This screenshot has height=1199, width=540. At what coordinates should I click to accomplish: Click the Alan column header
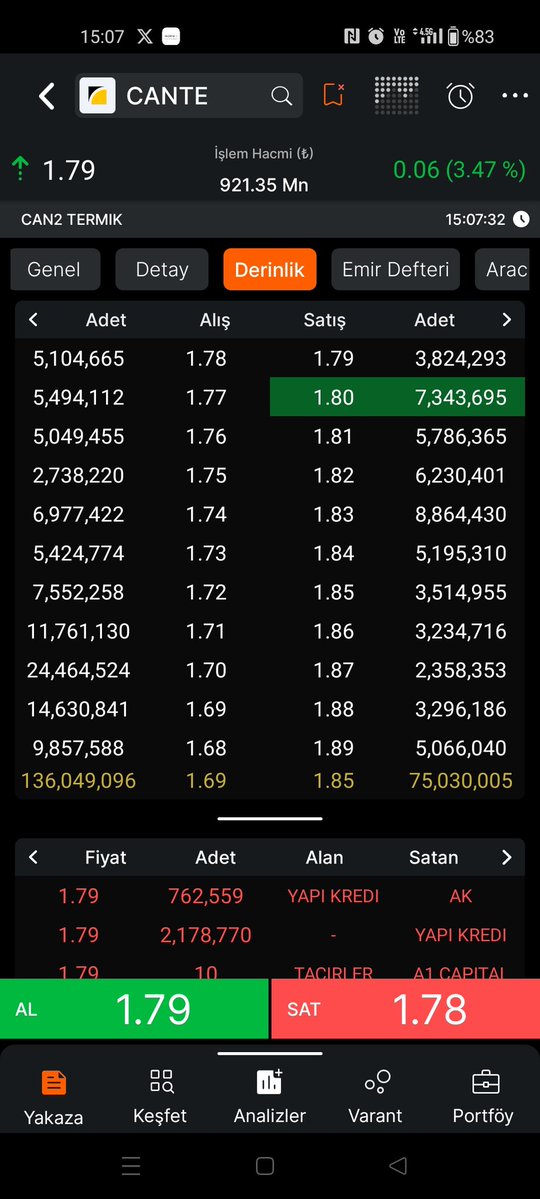(x=324, y=857)
